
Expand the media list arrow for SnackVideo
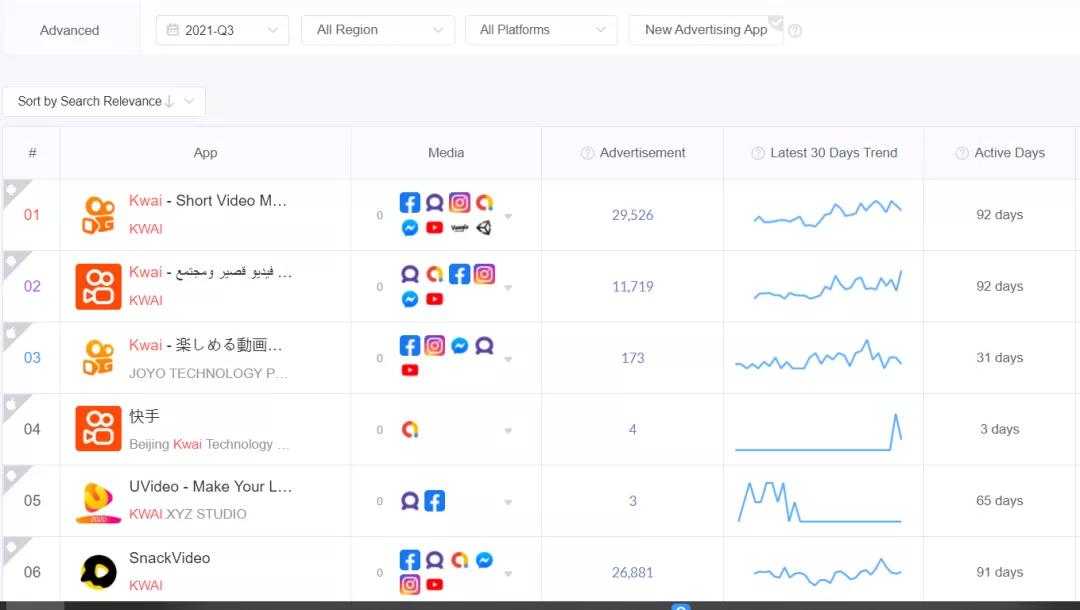[x=508, y=574]
